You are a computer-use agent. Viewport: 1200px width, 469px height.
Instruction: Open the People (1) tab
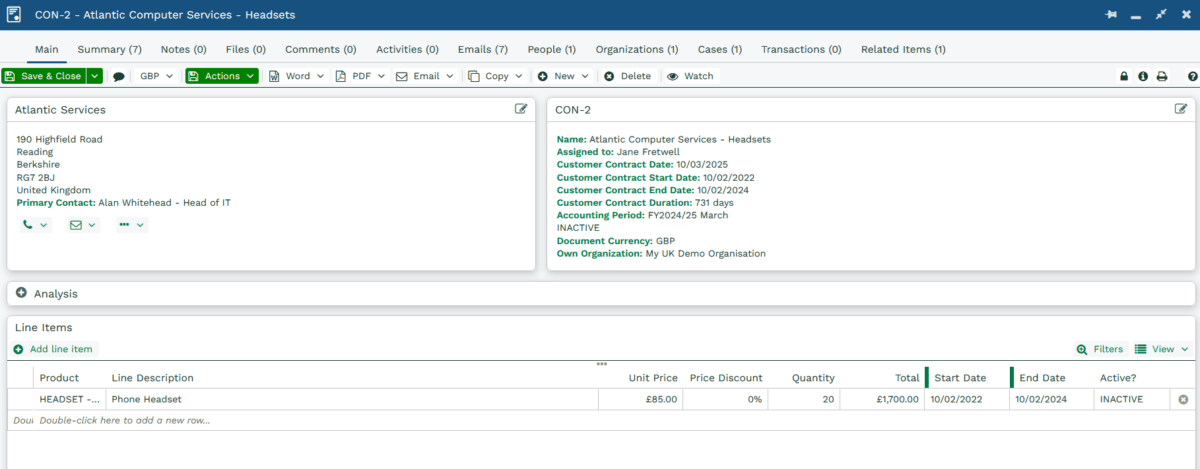pyautogui.click(x=551, y=49)
